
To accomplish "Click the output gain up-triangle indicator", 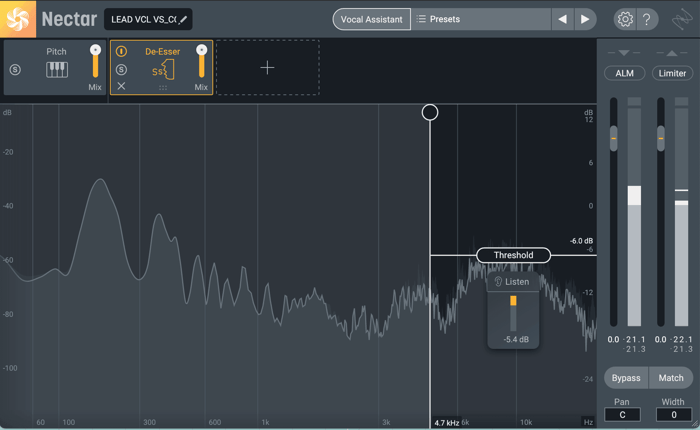I will pos(672,53).
